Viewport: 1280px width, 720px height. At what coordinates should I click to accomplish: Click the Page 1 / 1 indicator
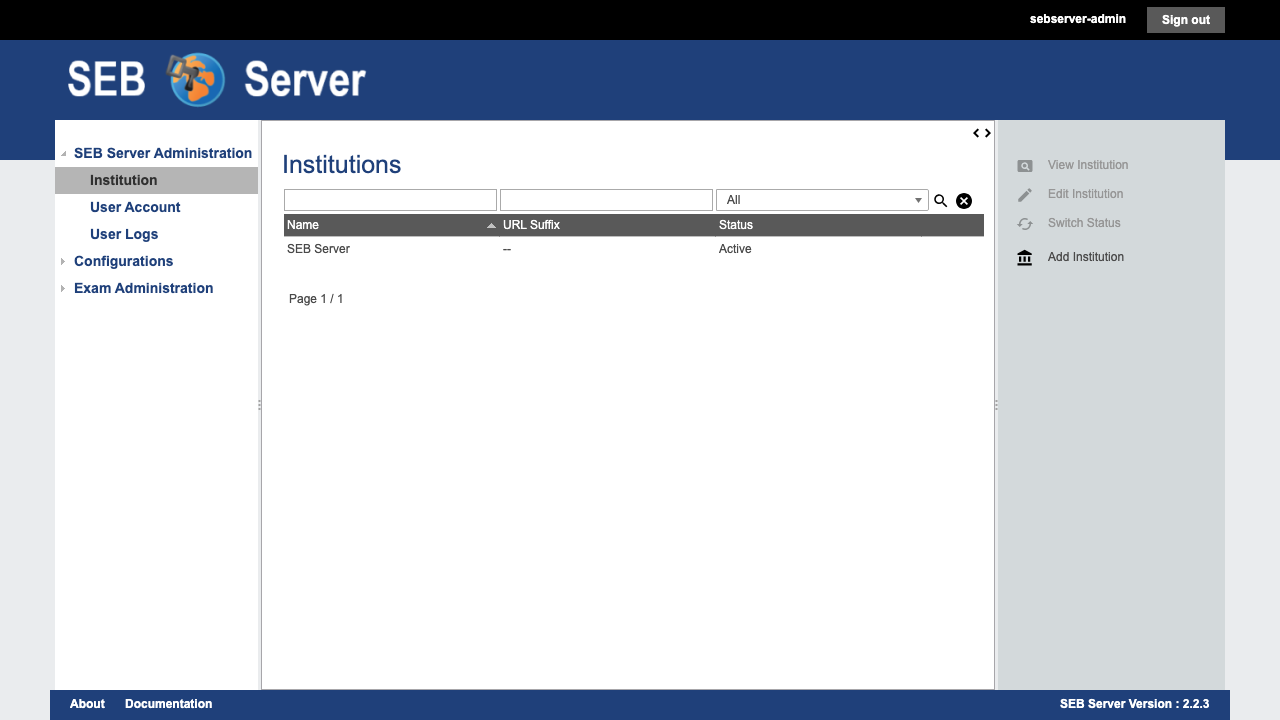(316, 299)
